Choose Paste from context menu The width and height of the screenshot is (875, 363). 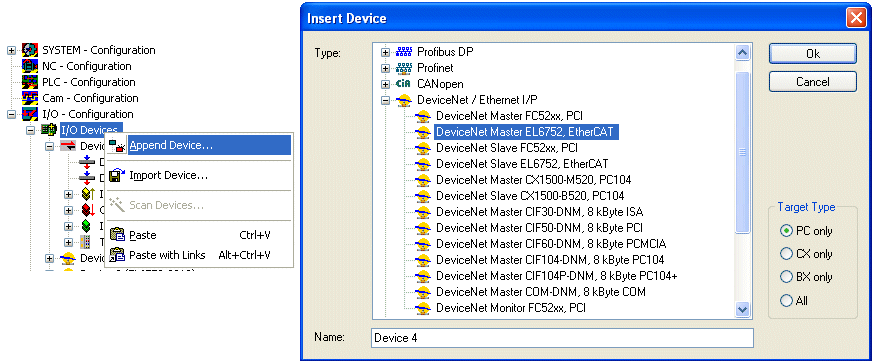[198, 235]
